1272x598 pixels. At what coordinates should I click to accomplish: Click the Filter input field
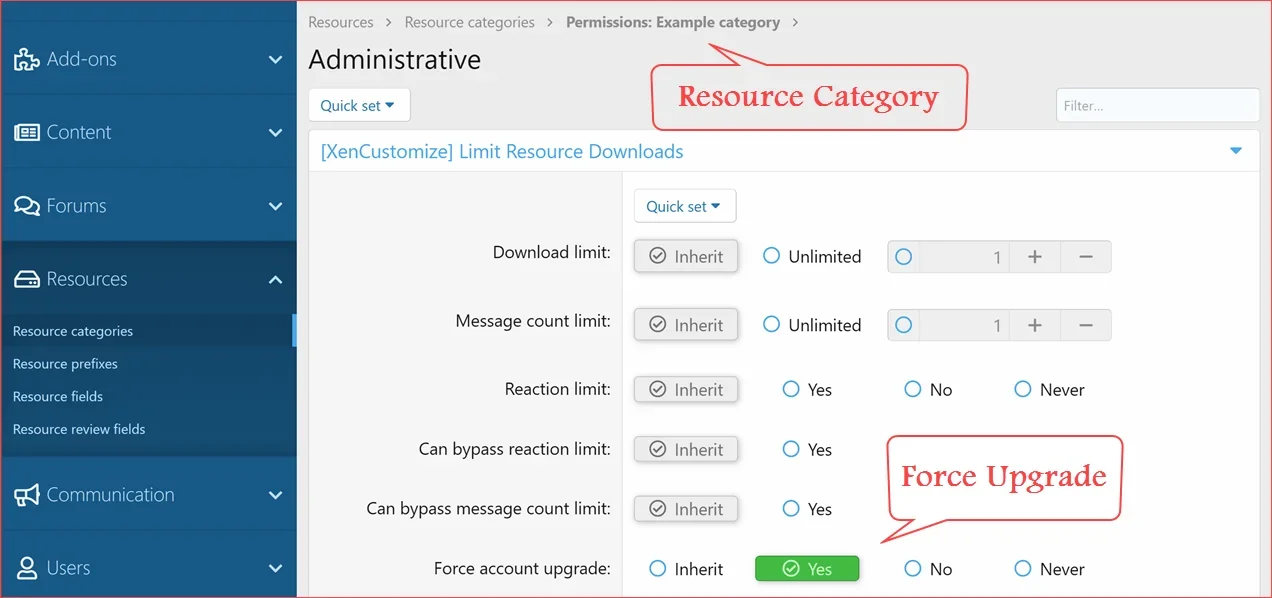coord(1156,105)
